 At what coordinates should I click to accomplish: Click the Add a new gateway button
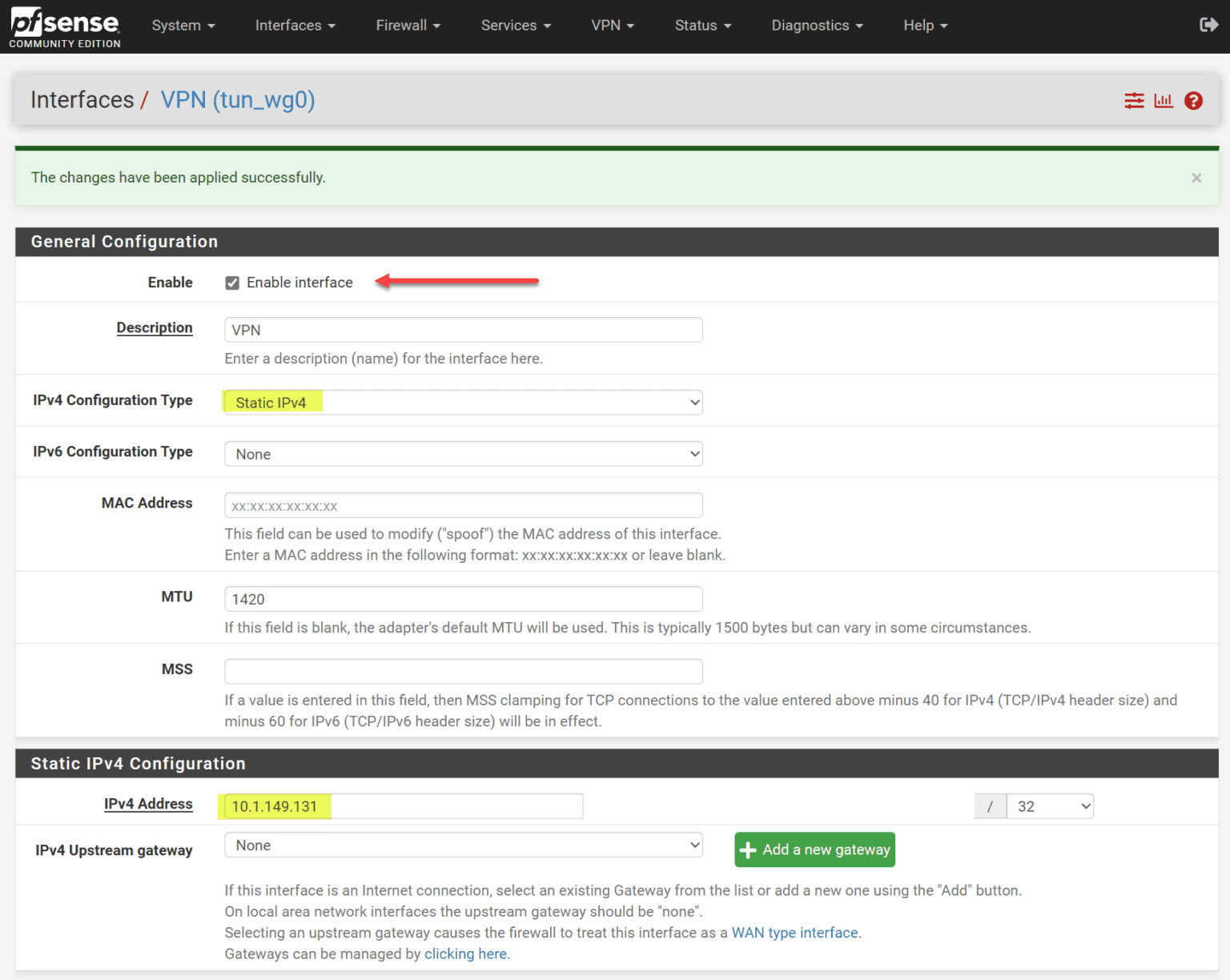[x=814, y=849]
